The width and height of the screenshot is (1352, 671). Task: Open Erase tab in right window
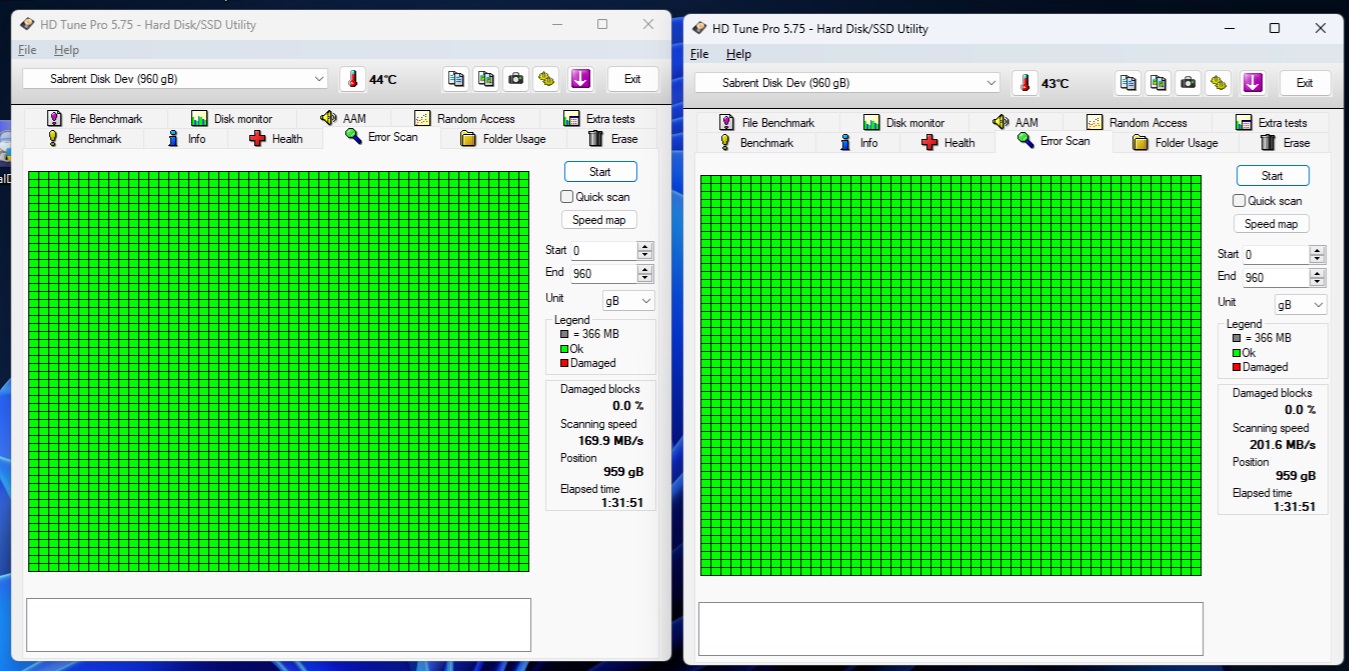[1284, 143]
